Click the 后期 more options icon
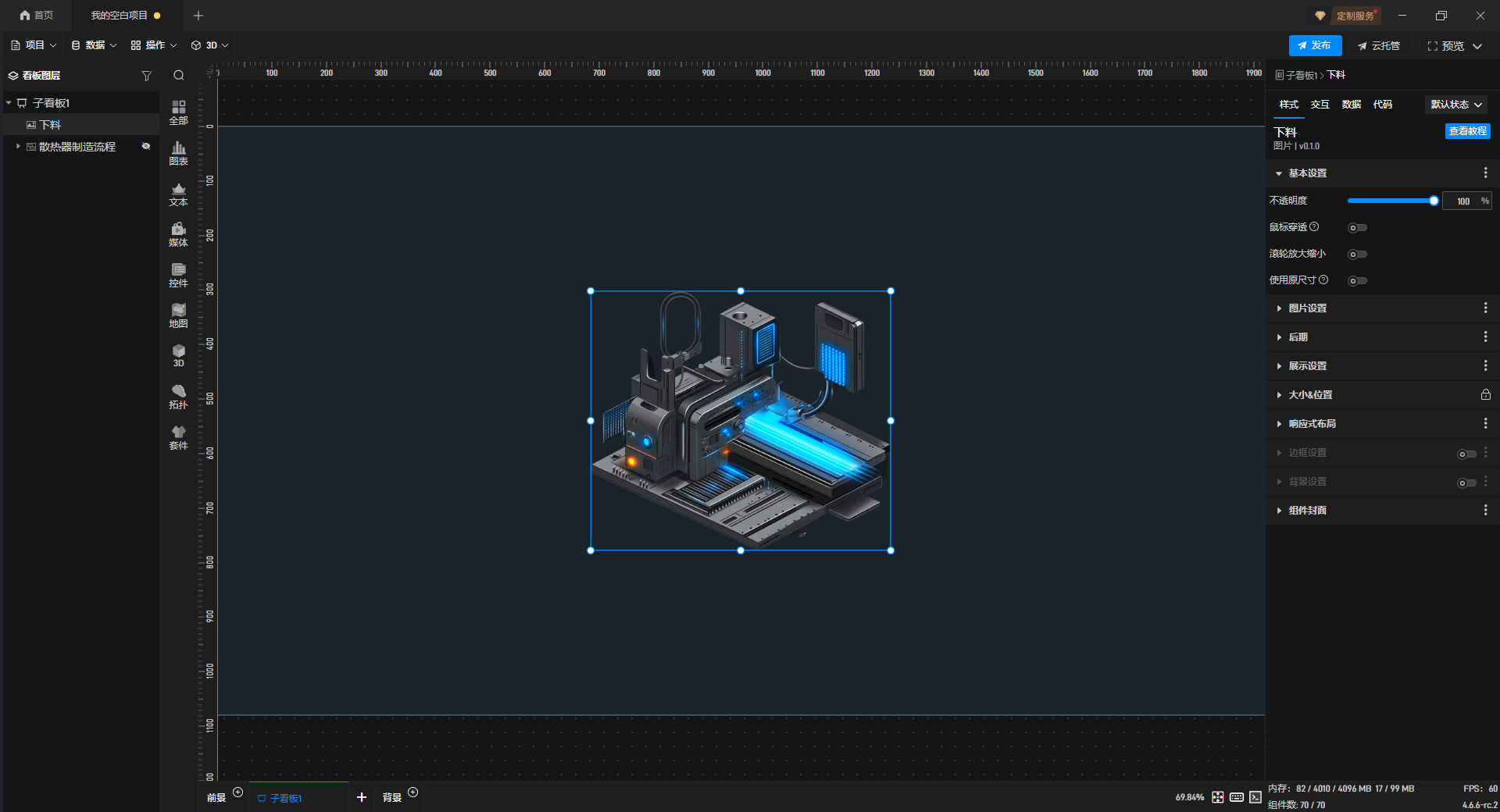Screen dimensions: 1500x812 tap(1485, 337)
